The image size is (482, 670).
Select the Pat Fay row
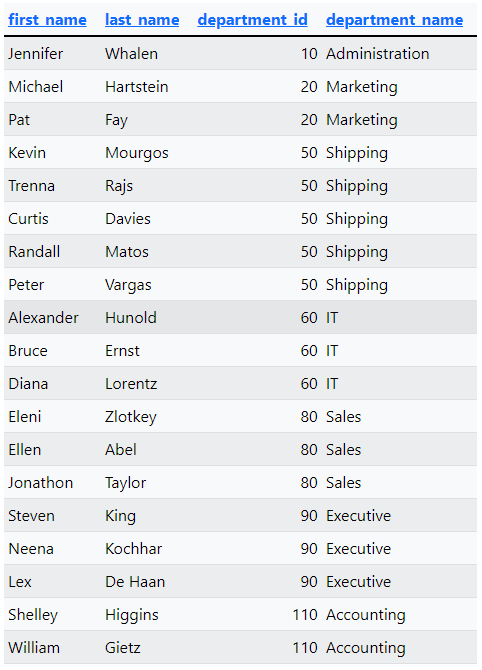pyautogui.click(x=241, y=120)
